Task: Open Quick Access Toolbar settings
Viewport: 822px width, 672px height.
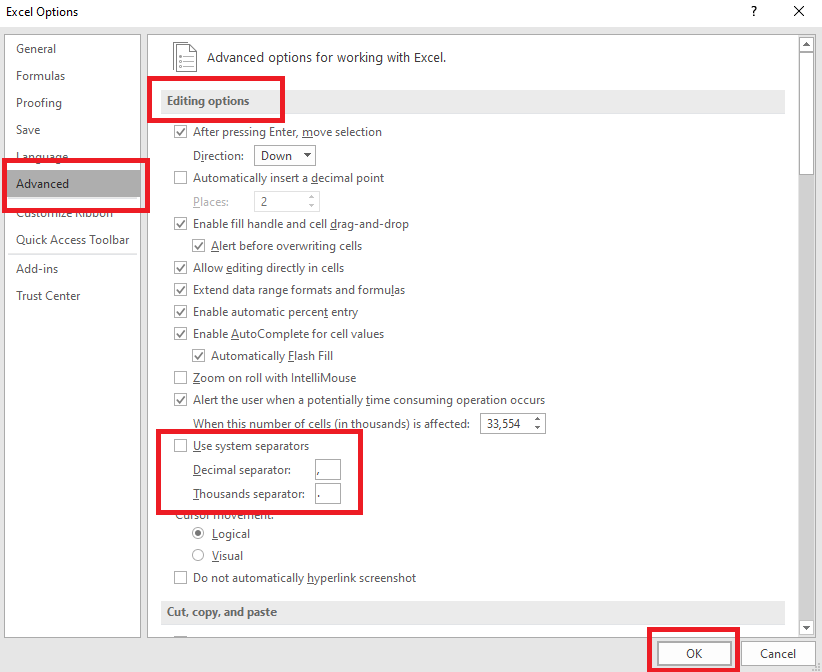Action: [72, 240]
